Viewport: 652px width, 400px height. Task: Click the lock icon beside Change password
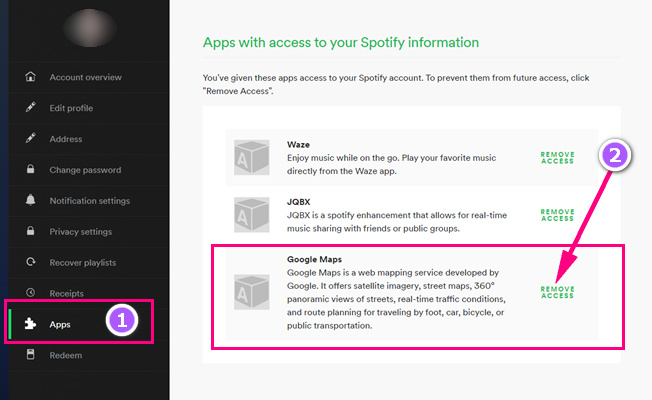point(30,170)
